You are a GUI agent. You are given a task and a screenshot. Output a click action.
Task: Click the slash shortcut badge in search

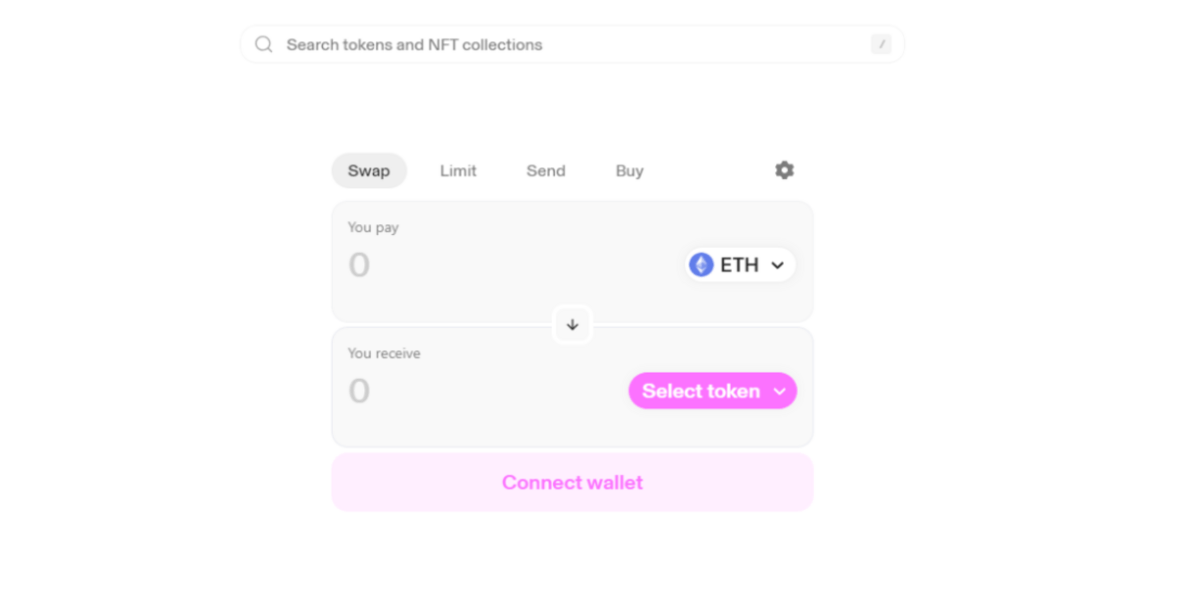point(881,44)
